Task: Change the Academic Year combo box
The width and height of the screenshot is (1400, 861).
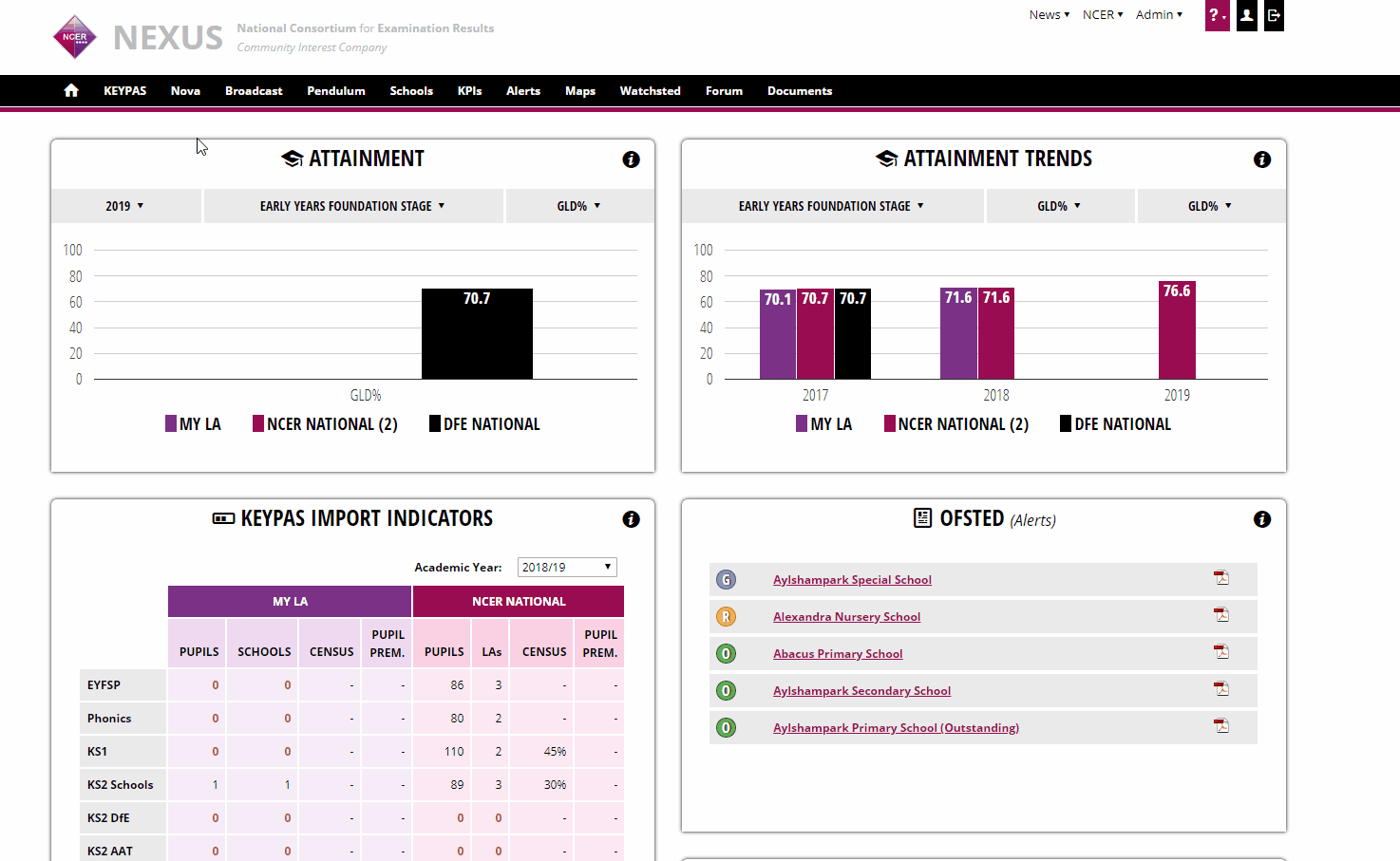Action: click(566, 567)
